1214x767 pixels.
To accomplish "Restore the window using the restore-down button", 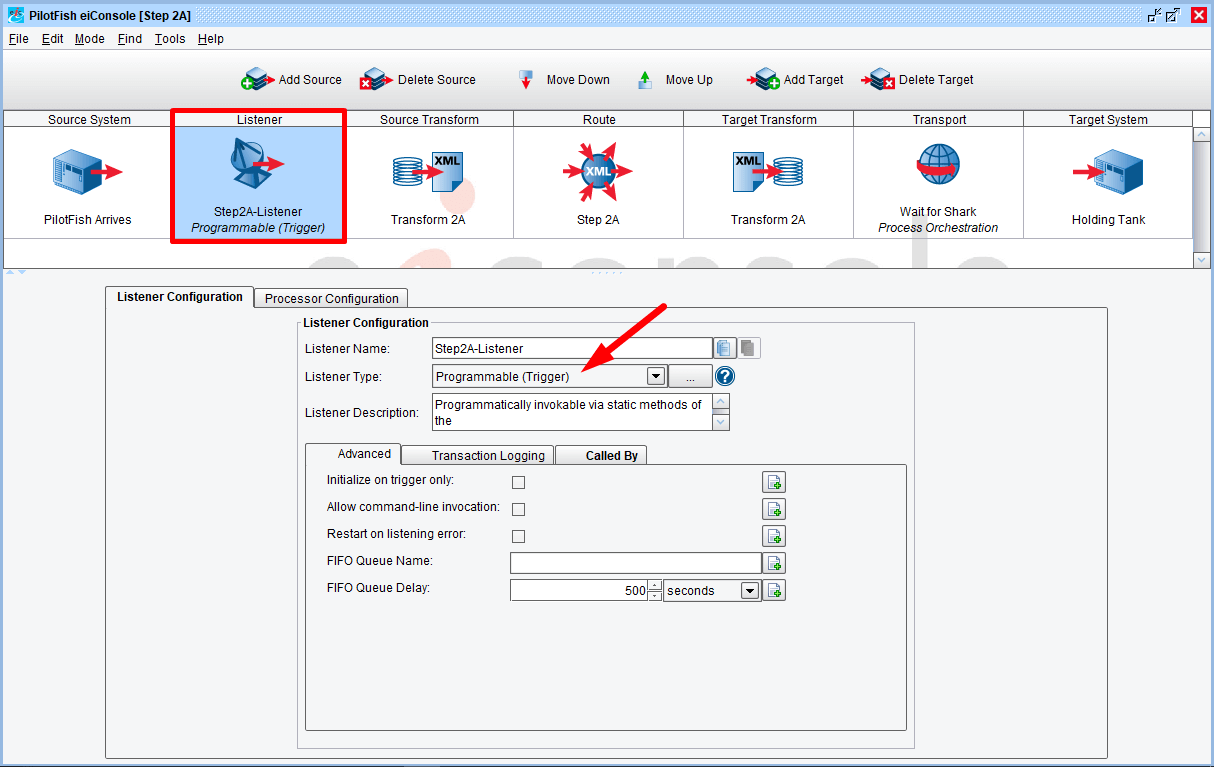I will [1174, 14].
